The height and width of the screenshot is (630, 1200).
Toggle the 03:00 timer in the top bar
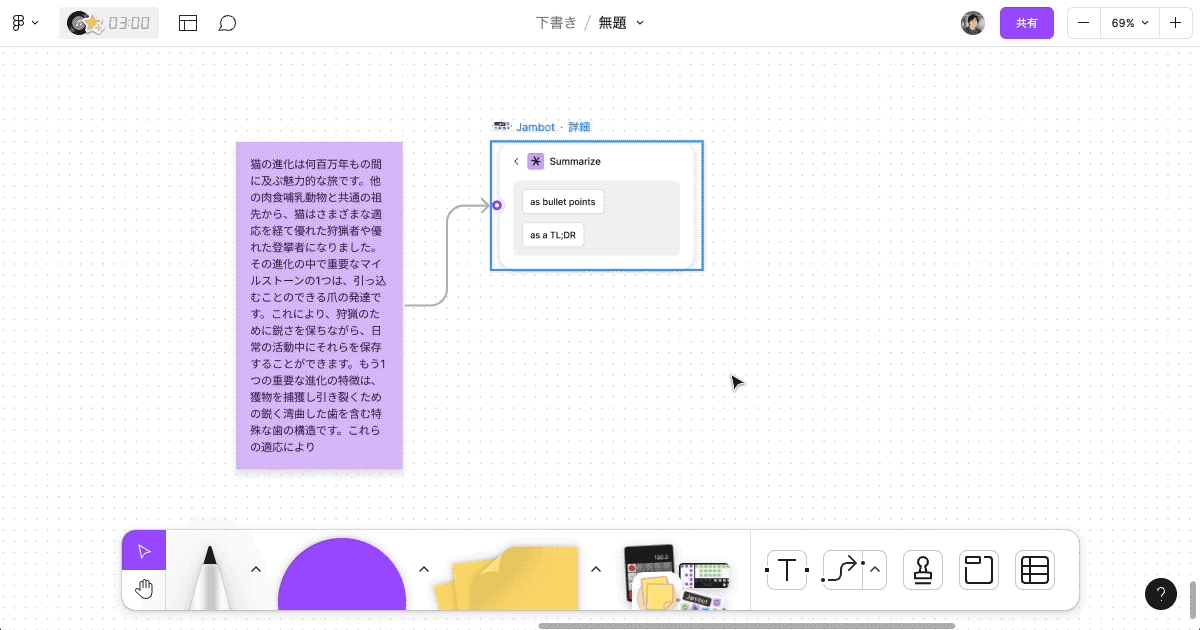(108, 22)
